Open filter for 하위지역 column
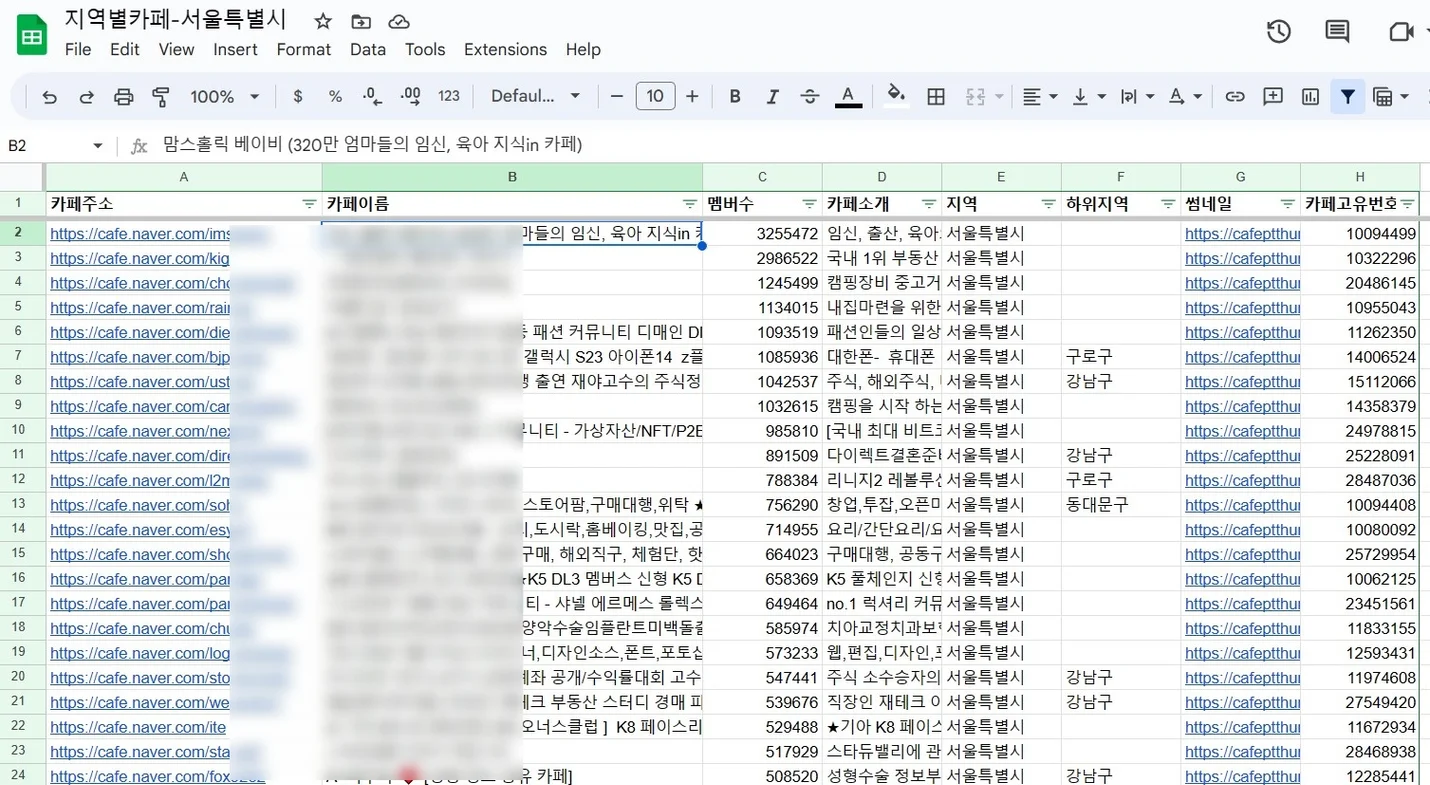The image size is (1430, 785). click(x=1168, y=204)
